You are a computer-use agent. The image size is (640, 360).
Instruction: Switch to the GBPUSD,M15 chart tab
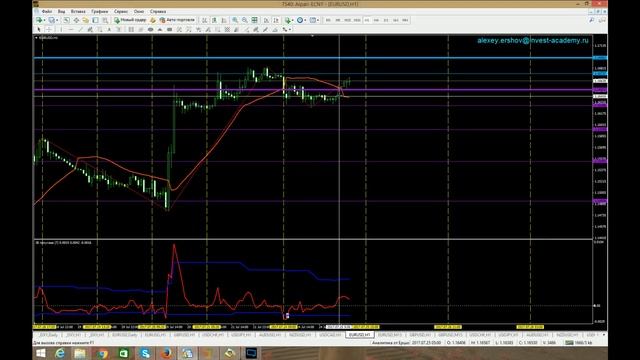[x=450, y=335]
